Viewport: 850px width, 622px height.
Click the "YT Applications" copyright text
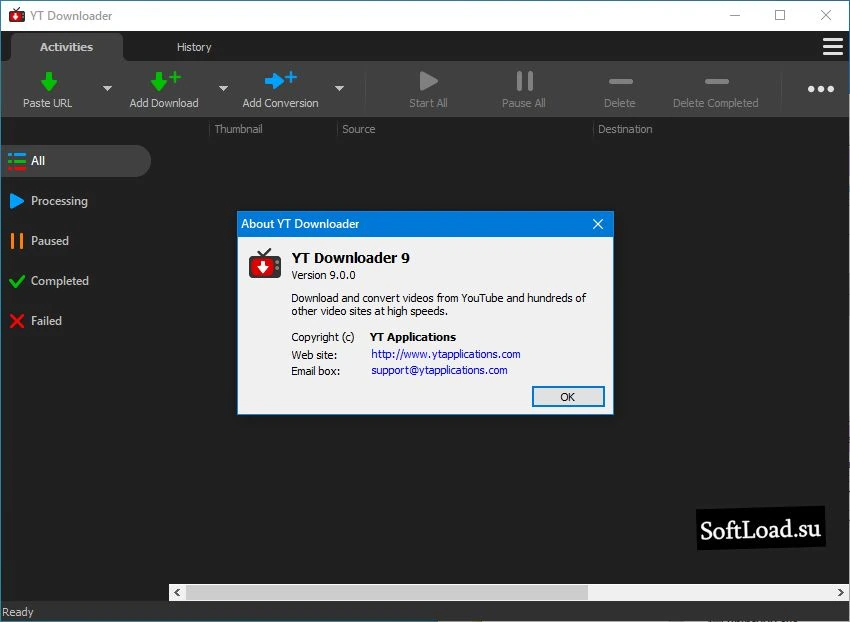[x=413, y=337]
